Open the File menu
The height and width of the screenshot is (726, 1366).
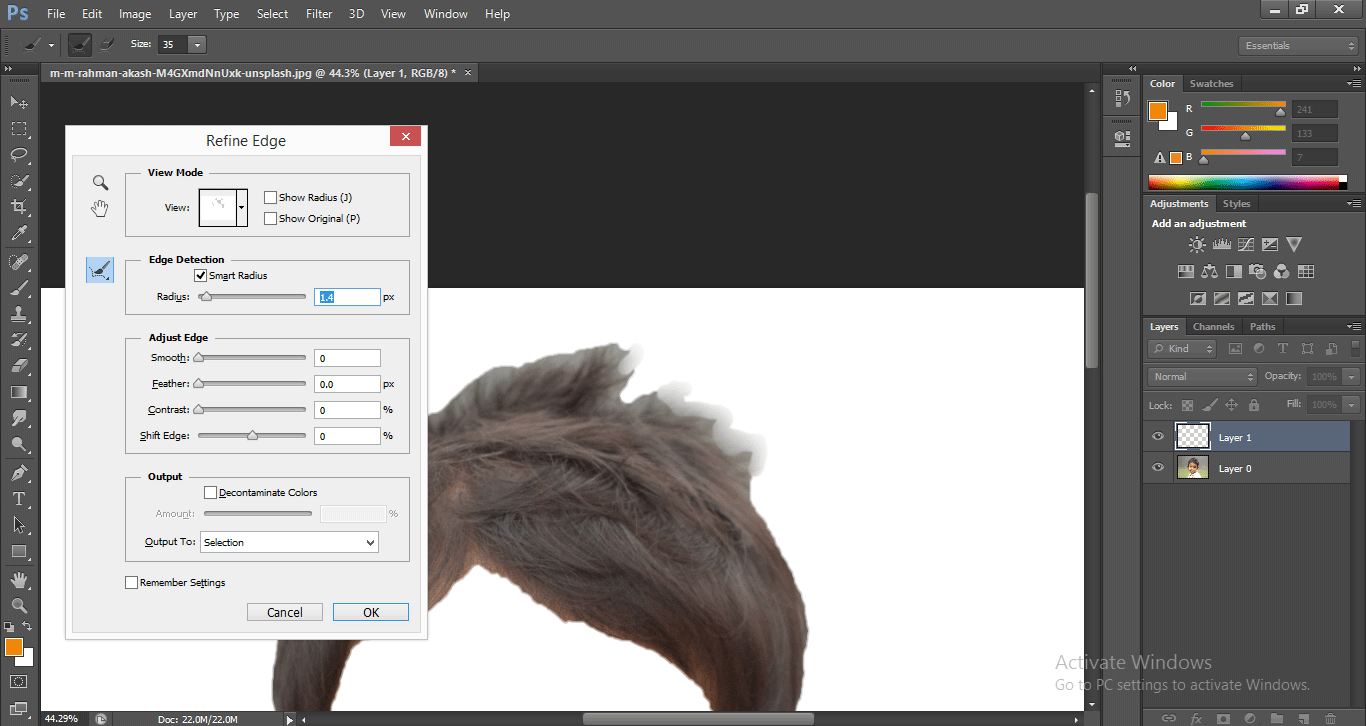(56, 14)
